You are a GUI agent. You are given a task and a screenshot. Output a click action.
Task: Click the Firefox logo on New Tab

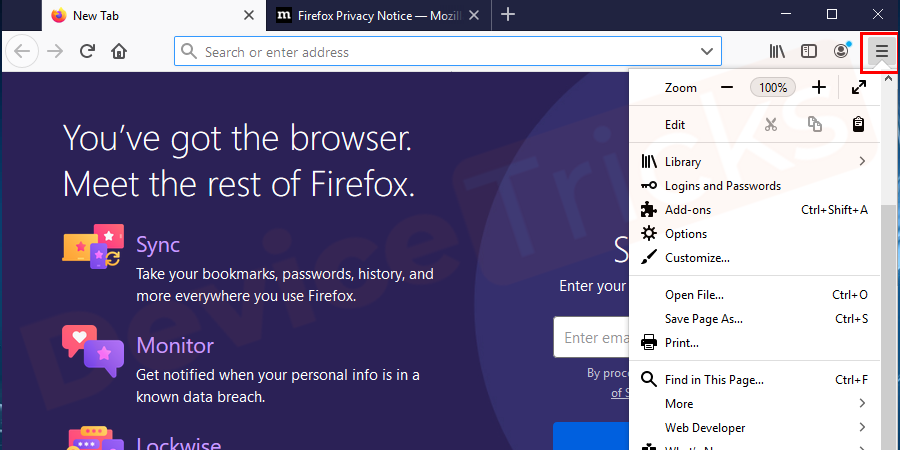click(x=59, y=15)
